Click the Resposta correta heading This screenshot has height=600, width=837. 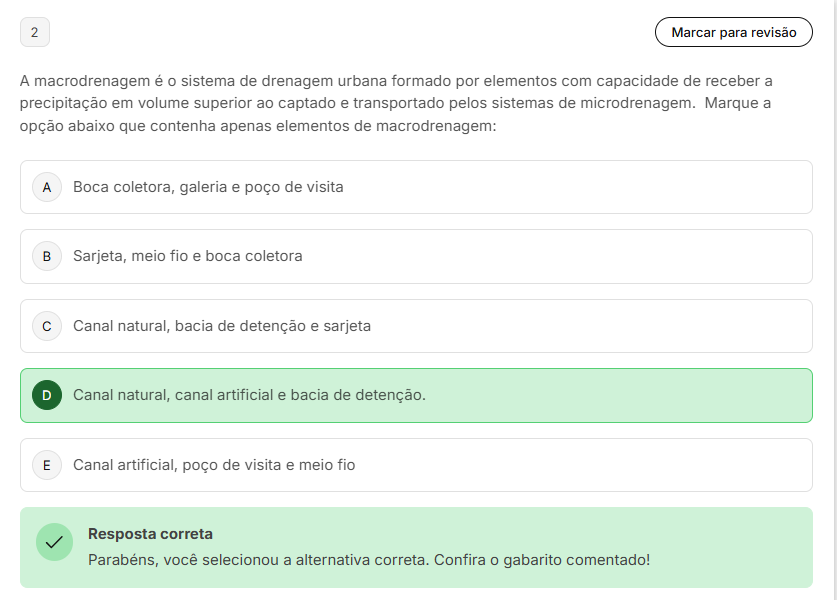tap(151, 534)
